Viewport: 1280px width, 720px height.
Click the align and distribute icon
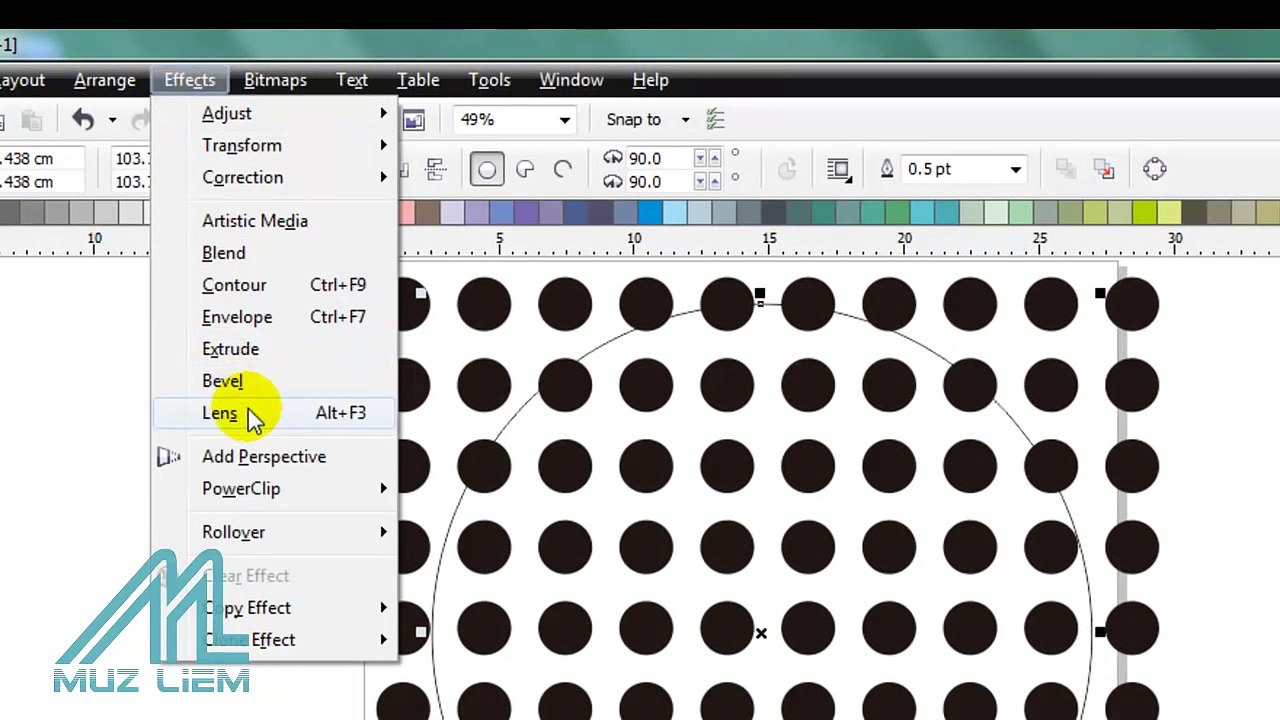pyautogui.click(x=436, y=170)
